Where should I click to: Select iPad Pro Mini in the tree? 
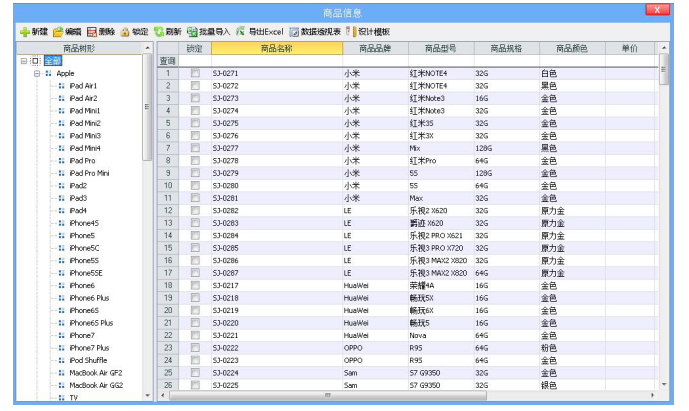tap(90, 173)
